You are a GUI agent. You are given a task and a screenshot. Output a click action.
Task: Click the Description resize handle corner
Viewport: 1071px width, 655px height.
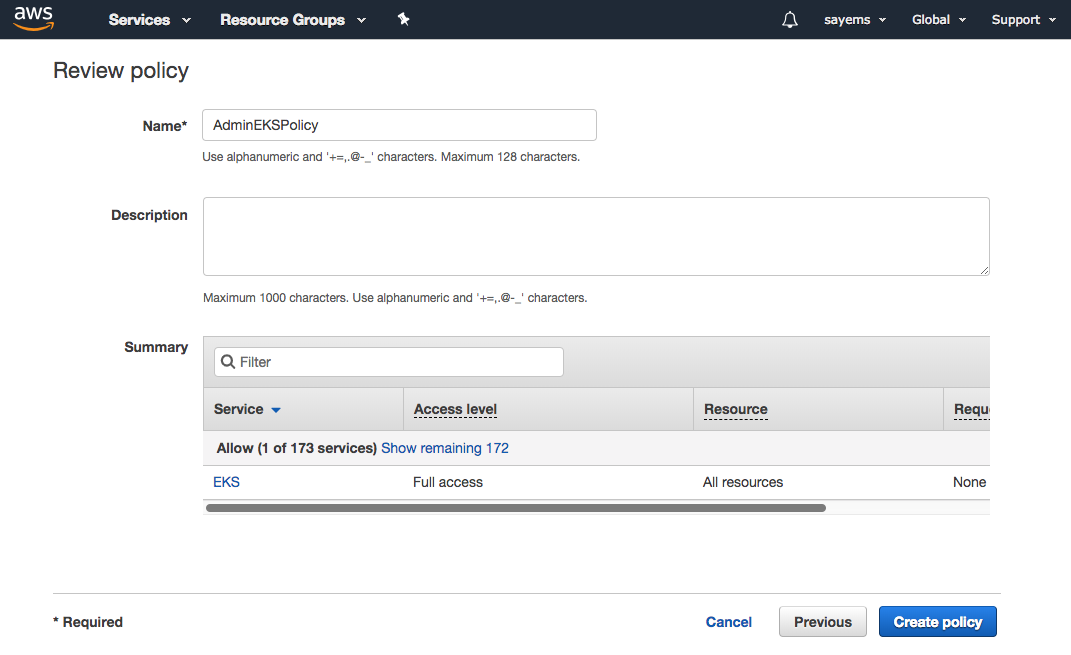984,270
